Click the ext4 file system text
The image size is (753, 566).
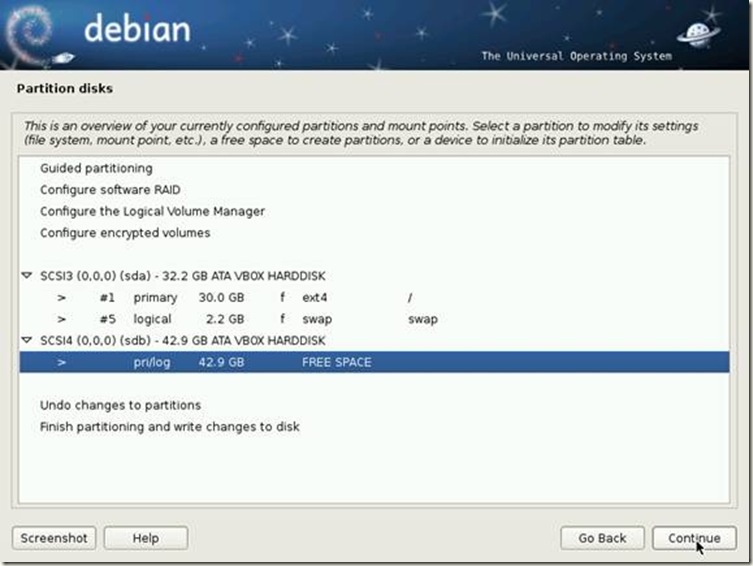[x=315, y=298]
